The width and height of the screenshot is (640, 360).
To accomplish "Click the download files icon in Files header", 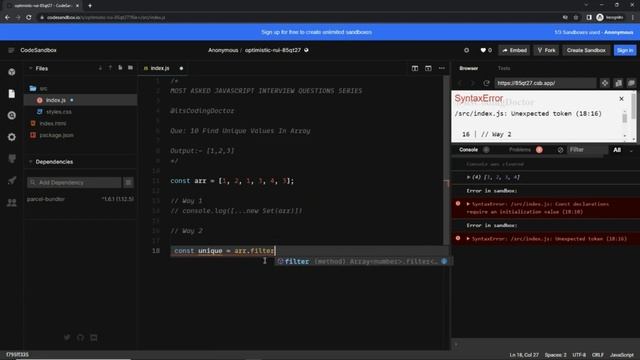I will point(100,68).
